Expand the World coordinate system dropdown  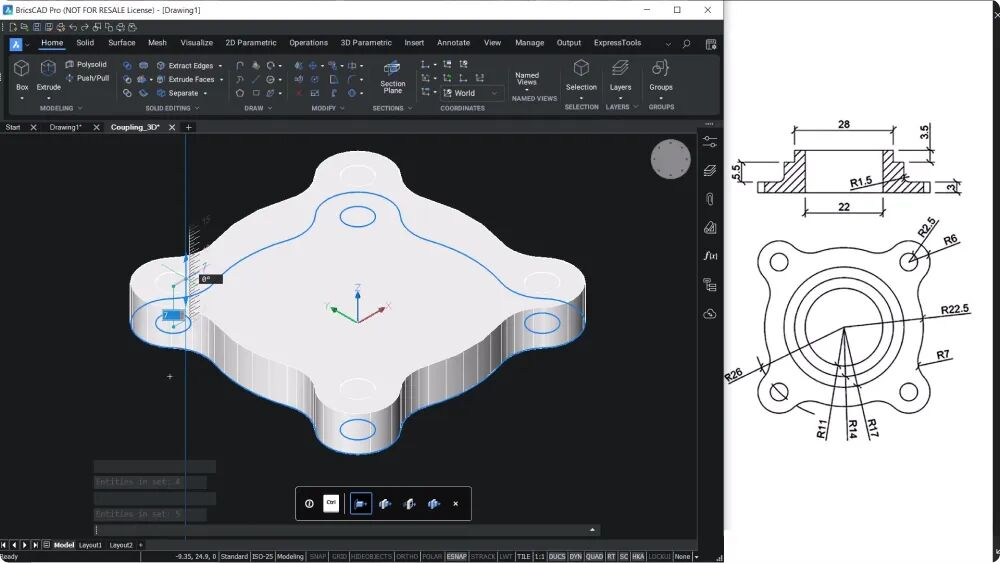pos(494,93)
